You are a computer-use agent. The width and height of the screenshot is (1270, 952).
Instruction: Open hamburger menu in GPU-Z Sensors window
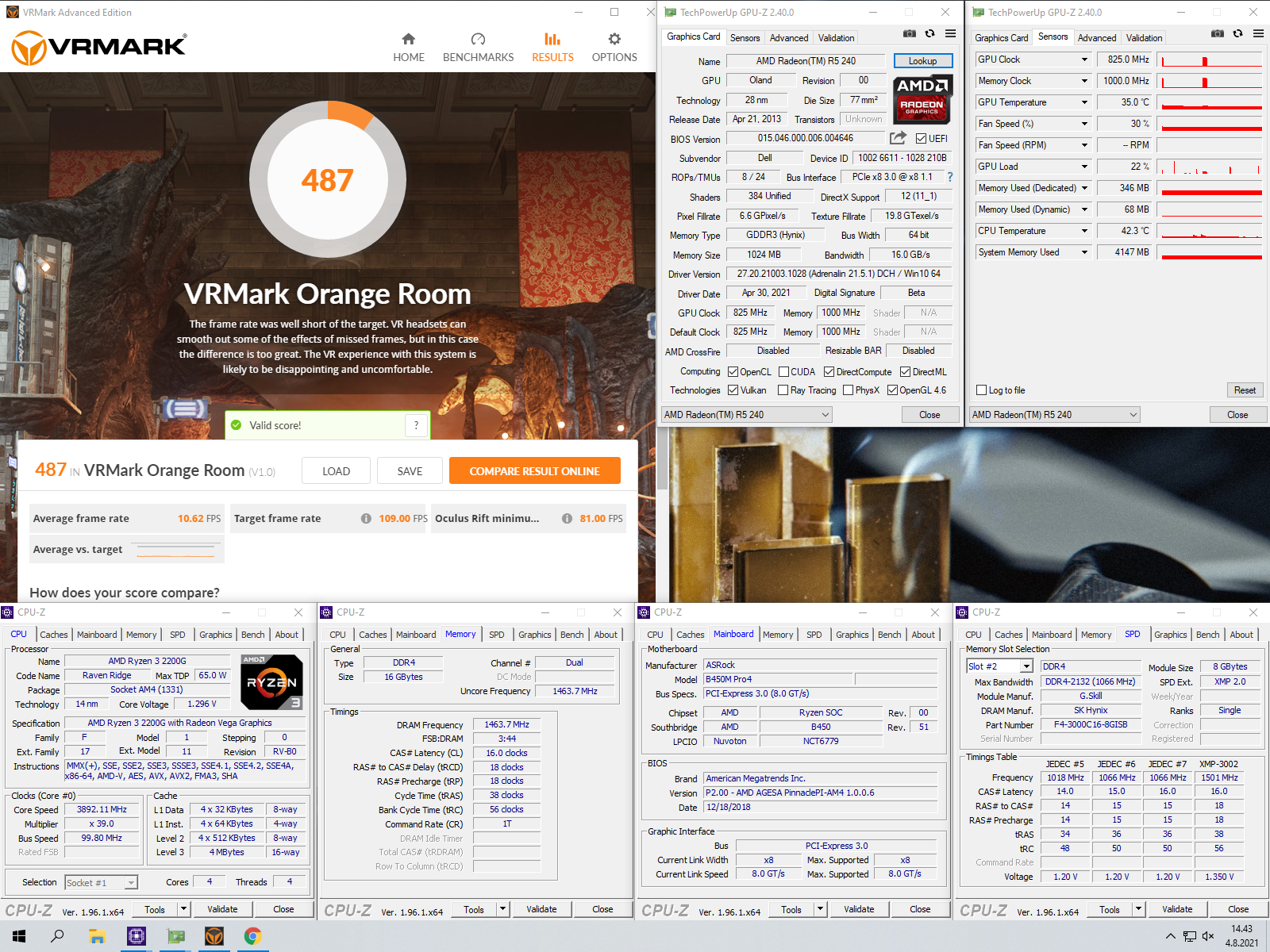(1258, 34)
